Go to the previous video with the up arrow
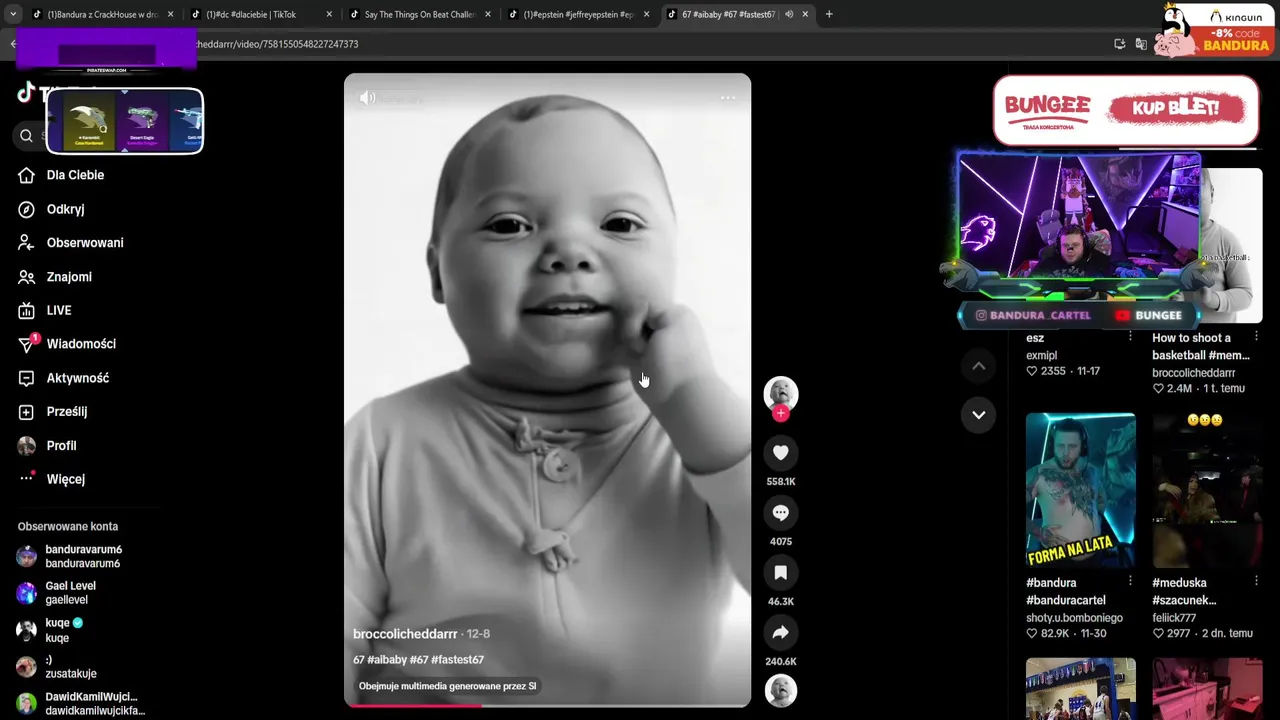Image resolution: width=1280 pixels, height=720 pixels. click(x=979, y=366)
